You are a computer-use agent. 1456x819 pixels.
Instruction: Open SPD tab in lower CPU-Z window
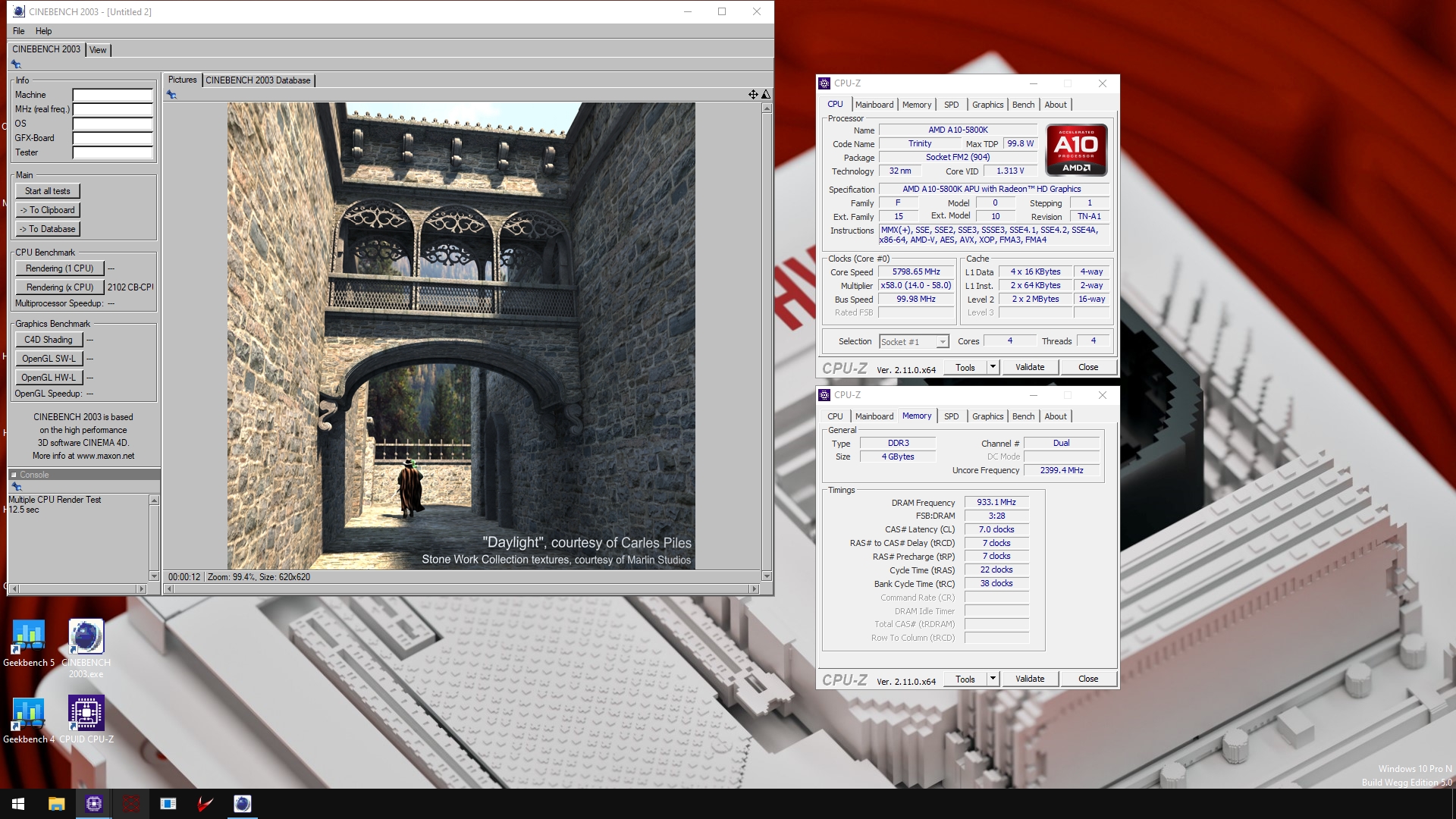952,416
